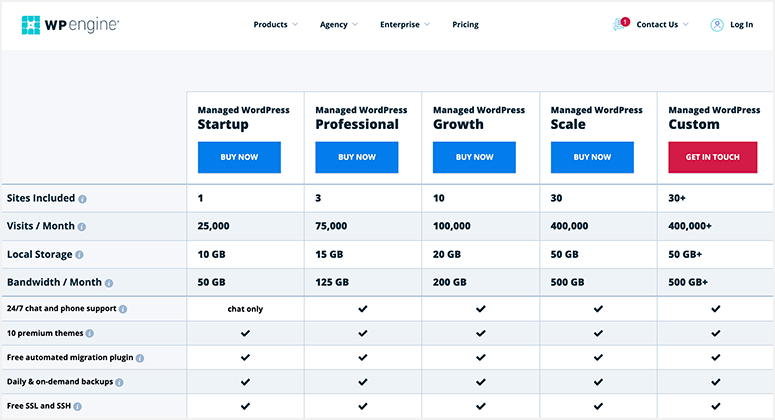Click the 125 GB bandwidth value
This screenshot has height=420, width=775.
tap(332, 283)
